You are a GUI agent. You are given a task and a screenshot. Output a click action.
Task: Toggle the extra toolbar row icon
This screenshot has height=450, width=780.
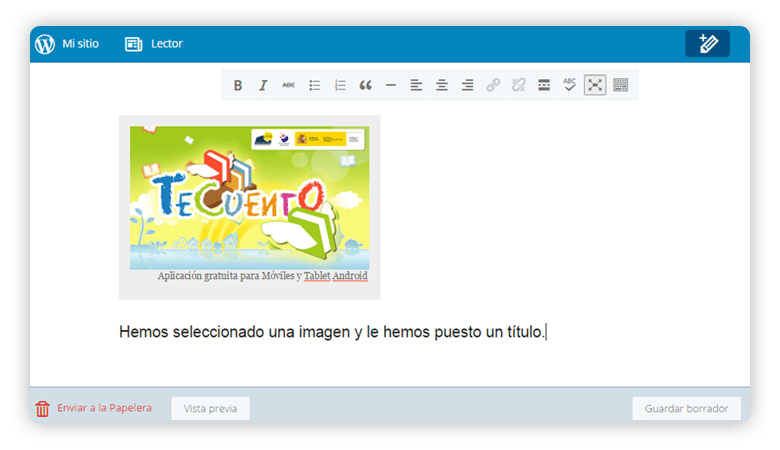620,86
